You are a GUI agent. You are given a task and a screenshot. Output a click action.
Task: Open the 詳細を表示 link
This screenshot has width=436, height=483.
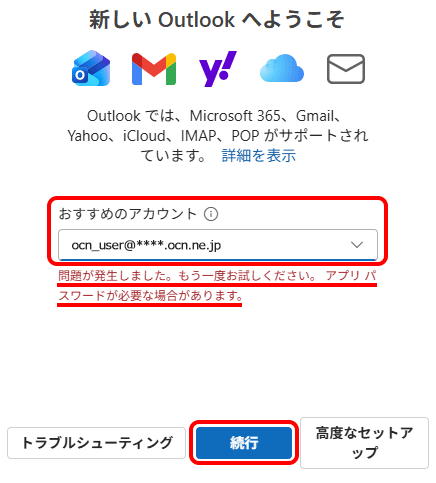click(259, 156)
